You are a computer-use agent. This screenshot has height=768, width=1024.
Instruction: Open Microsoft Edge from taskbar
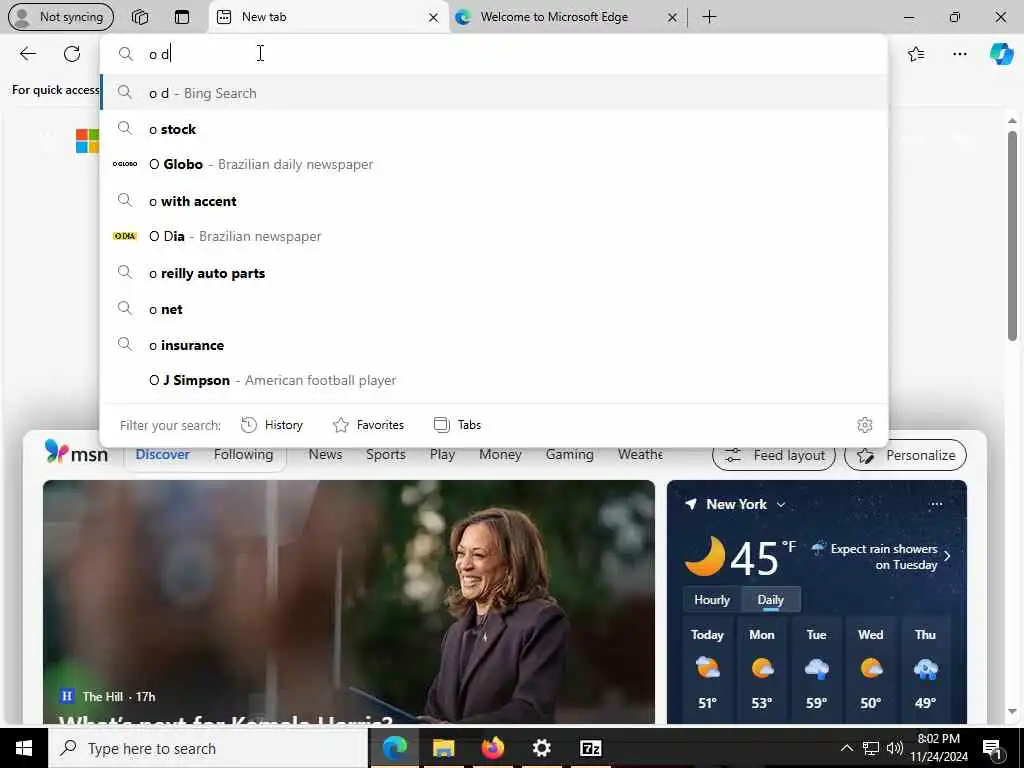394,748
